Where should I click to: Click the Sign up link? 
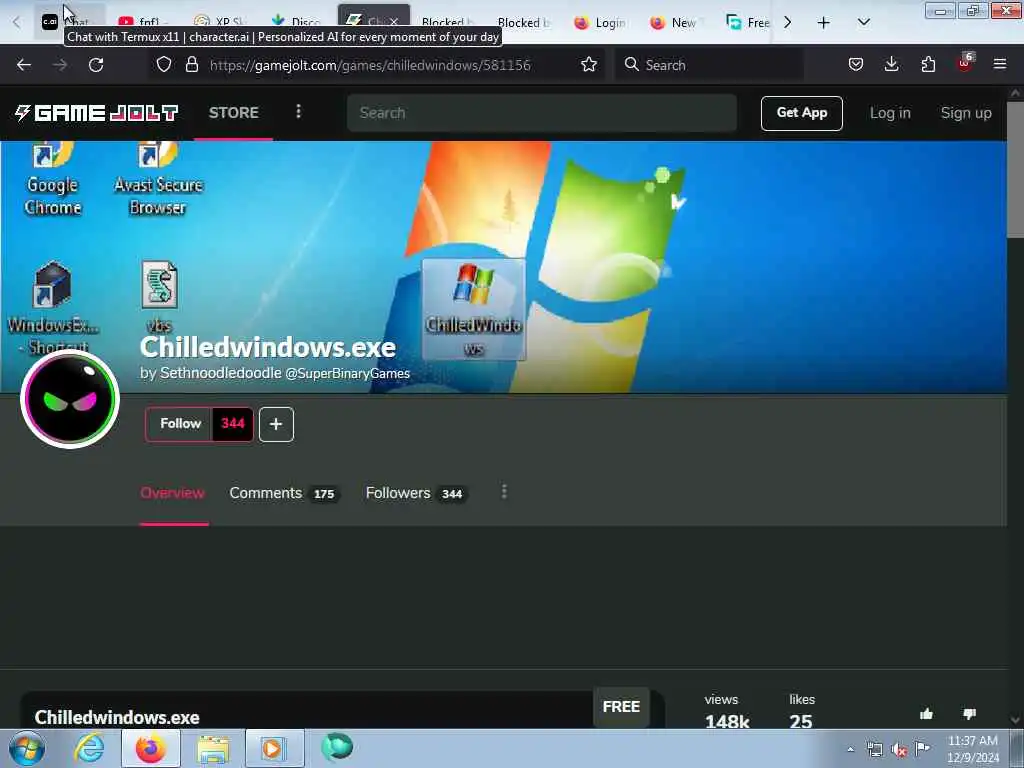point(966,113)
